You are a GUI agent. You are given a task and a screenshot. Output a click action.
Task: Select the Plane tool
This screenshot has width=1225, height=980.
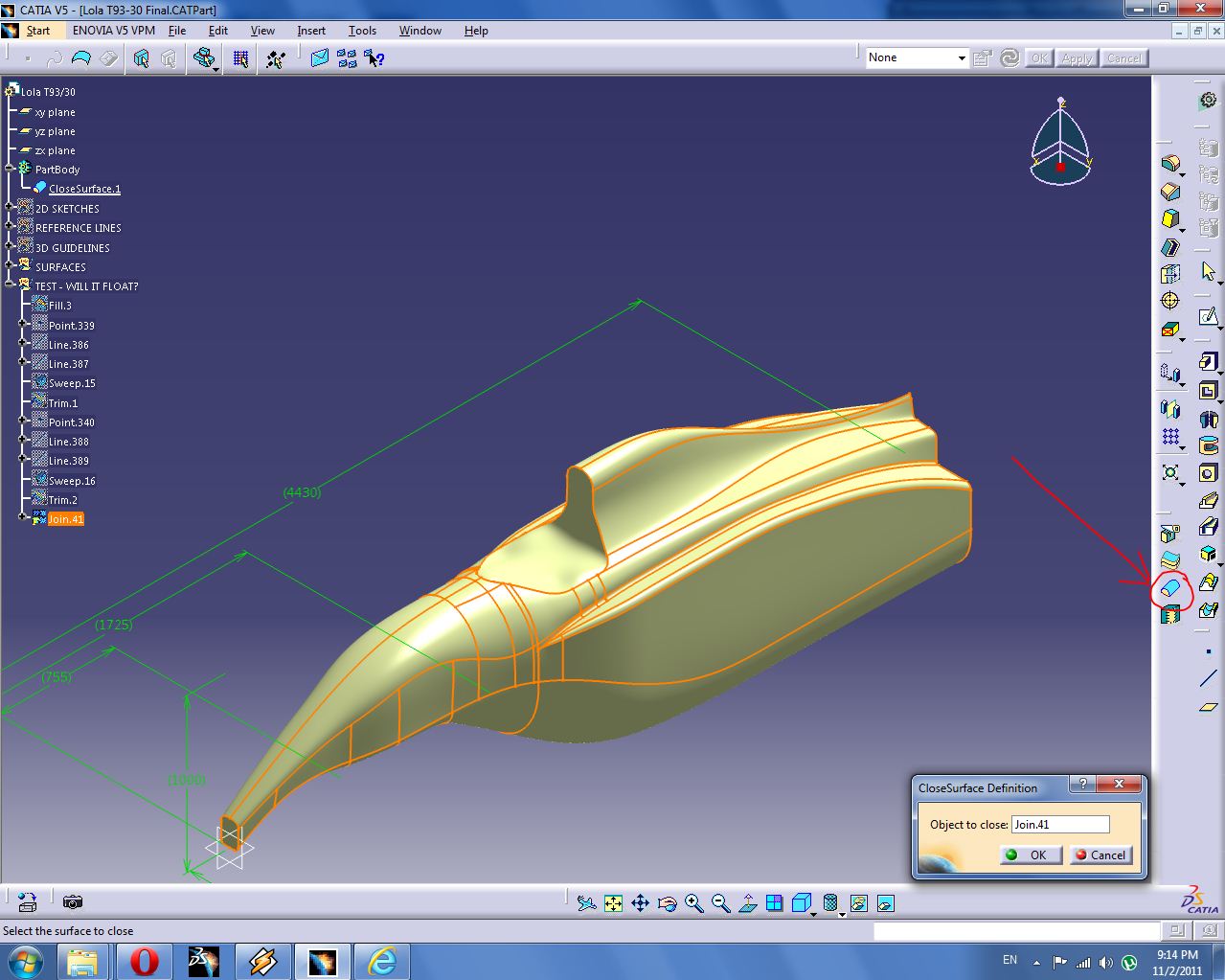(1209, 707)
